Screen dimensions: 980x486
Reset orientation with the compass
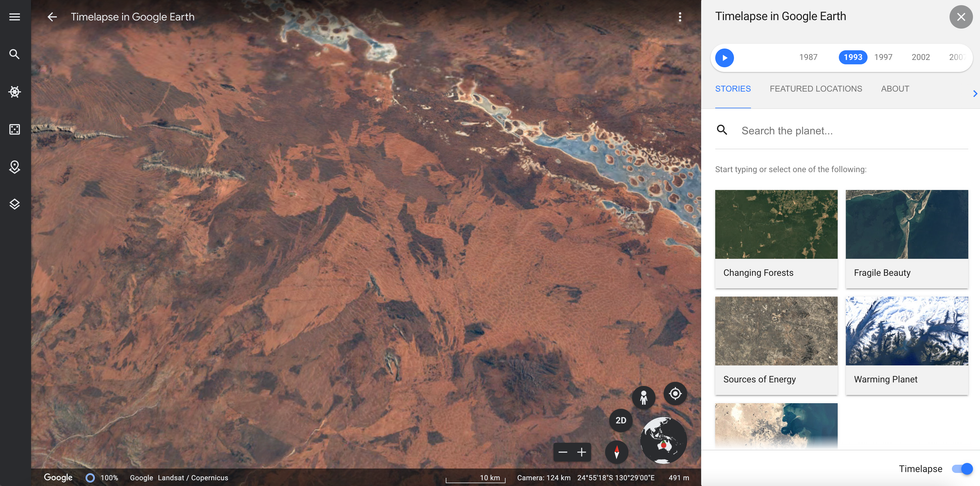pyautogui.click(x=616, y=452)
